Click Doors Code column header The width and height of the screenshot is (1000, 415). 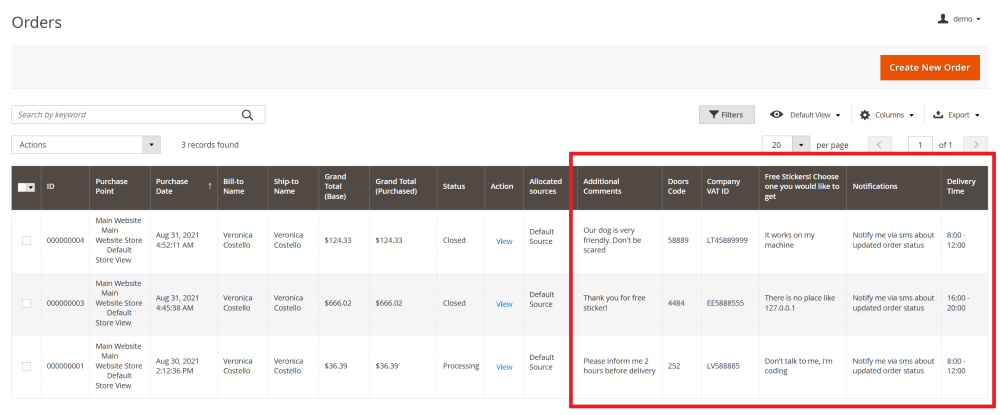coord(682,187)
